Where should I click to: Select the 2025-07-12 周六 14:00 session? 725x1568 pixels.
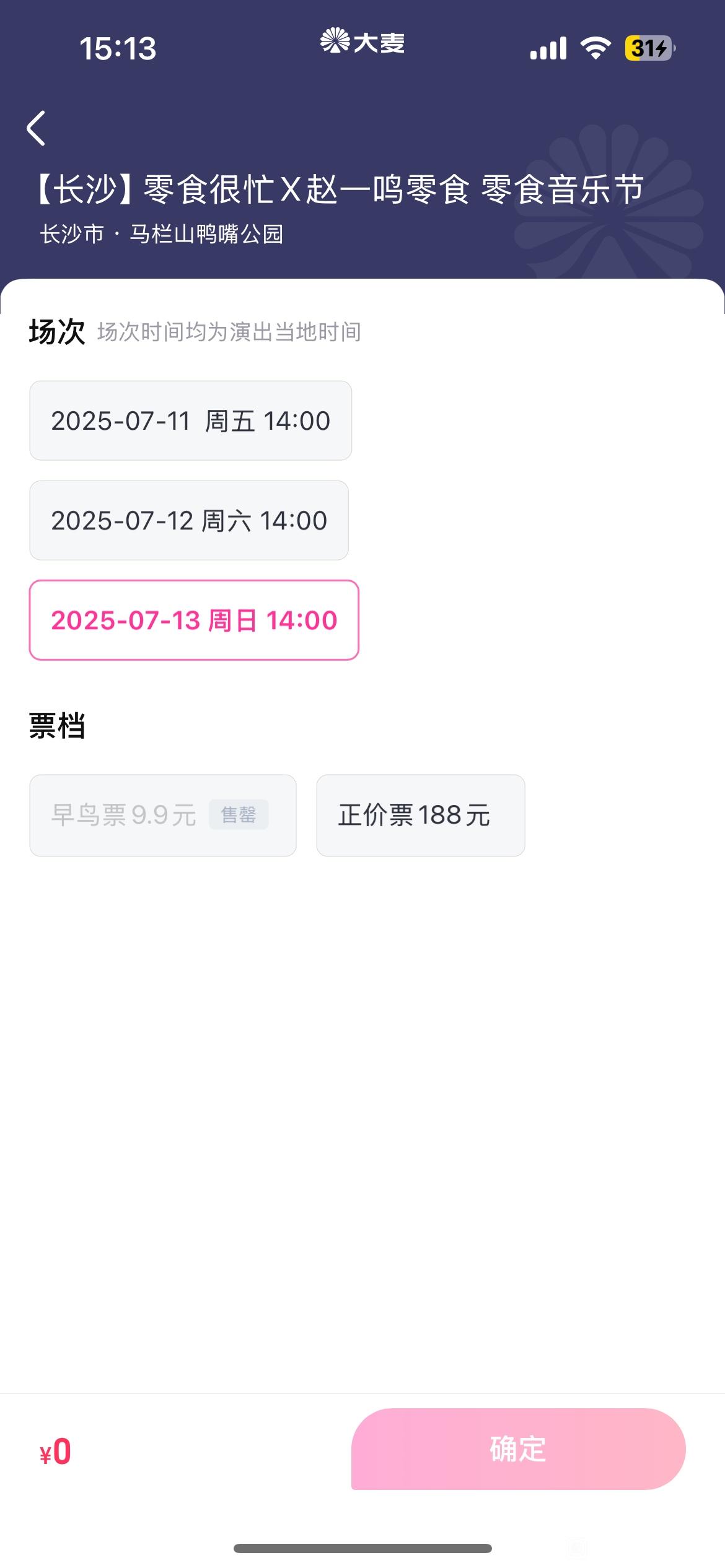coord(189,520)
